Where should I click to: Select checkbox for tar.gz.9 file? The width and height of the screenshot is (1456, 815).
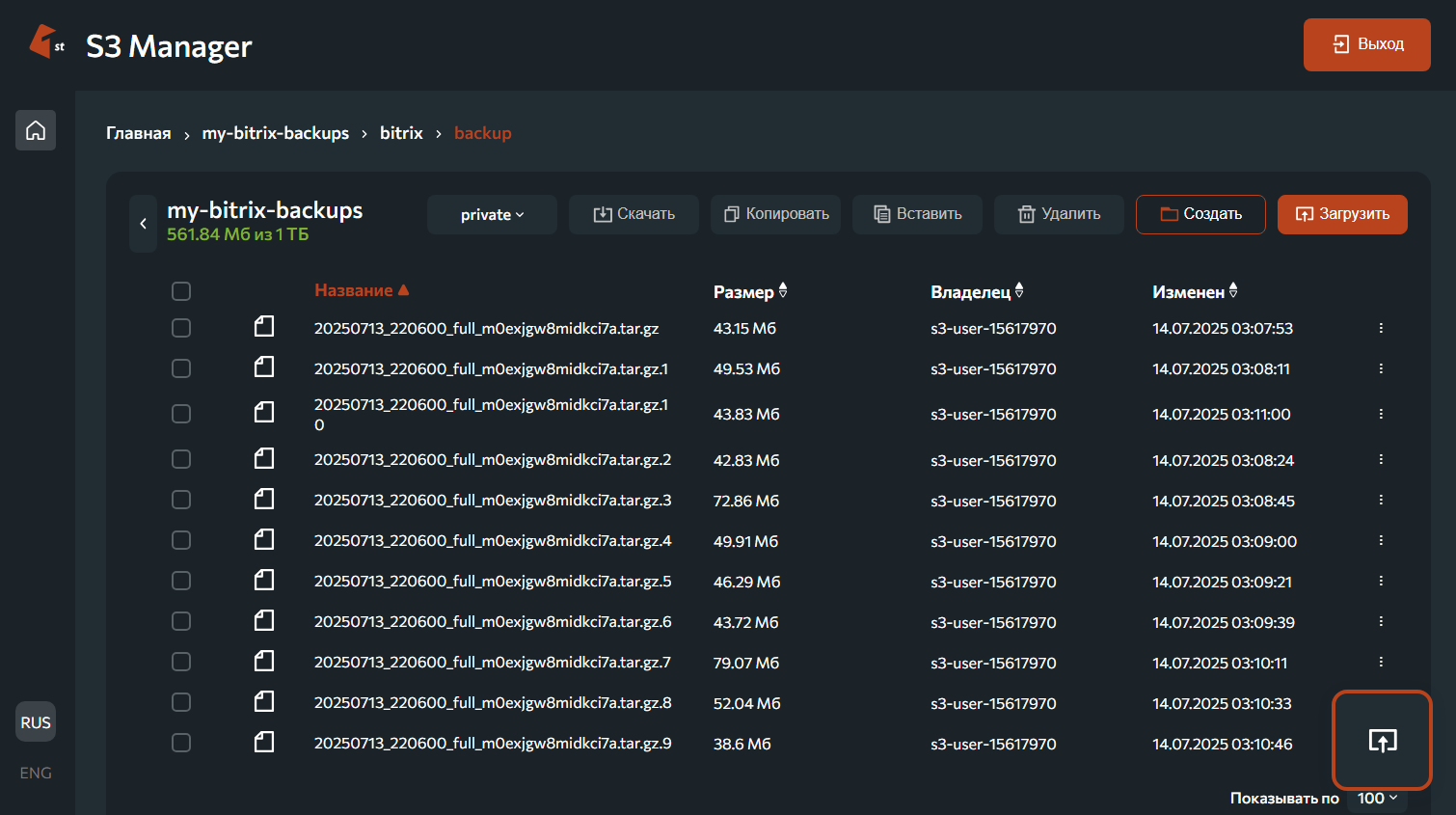point(181,743)
